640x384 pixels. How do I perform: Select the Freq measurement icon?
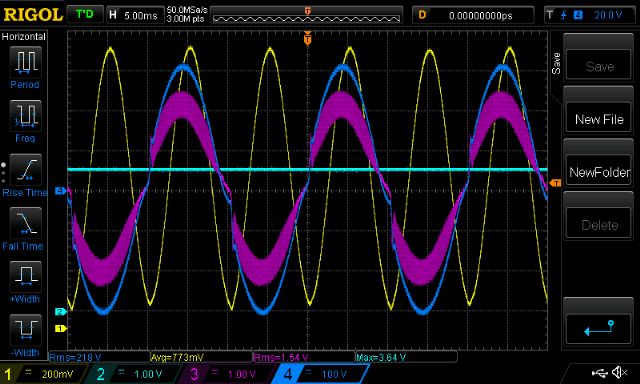tap(25, 115)
